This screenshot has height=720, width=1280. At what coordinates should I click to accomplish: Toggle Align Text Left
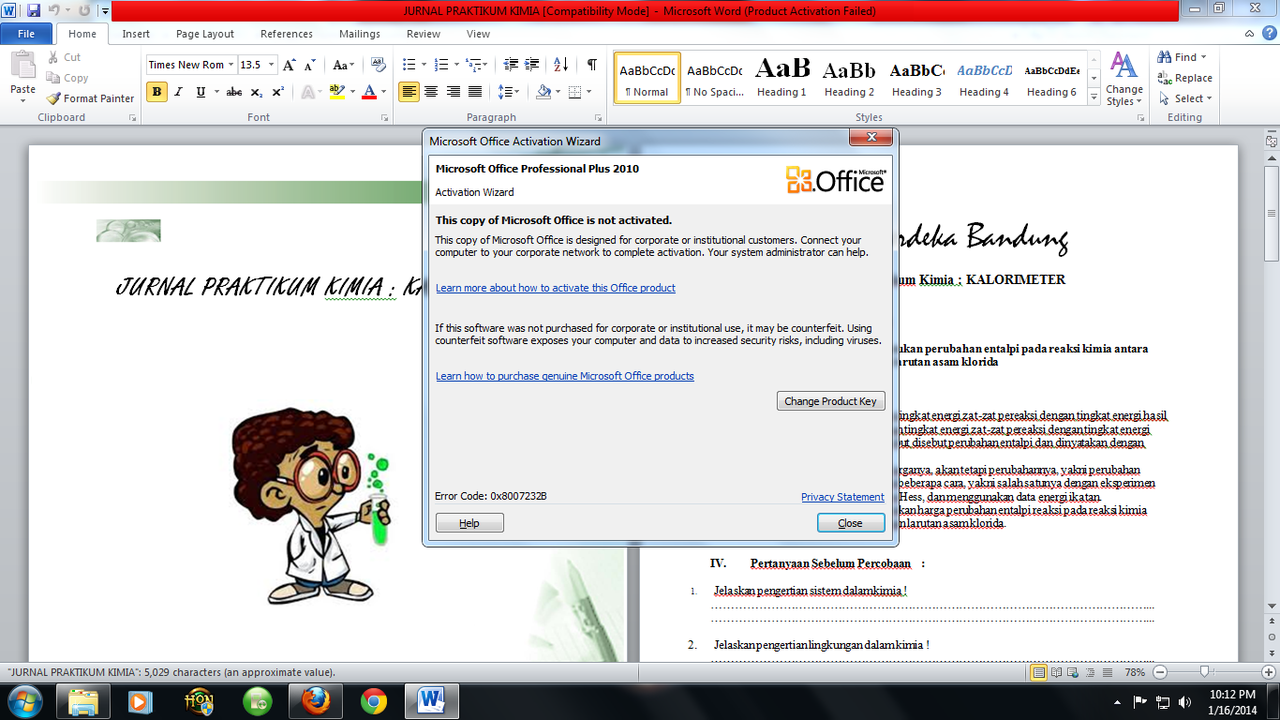[x=409, y=92]
